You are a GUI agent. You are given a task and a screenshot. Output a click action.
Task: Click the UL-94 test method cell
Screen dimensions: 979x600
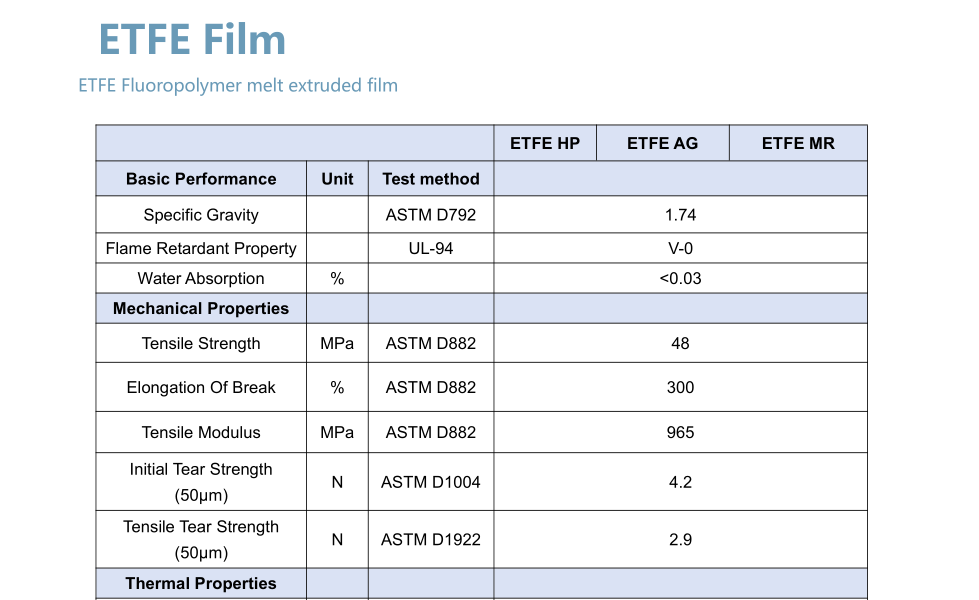click(431, 248)
